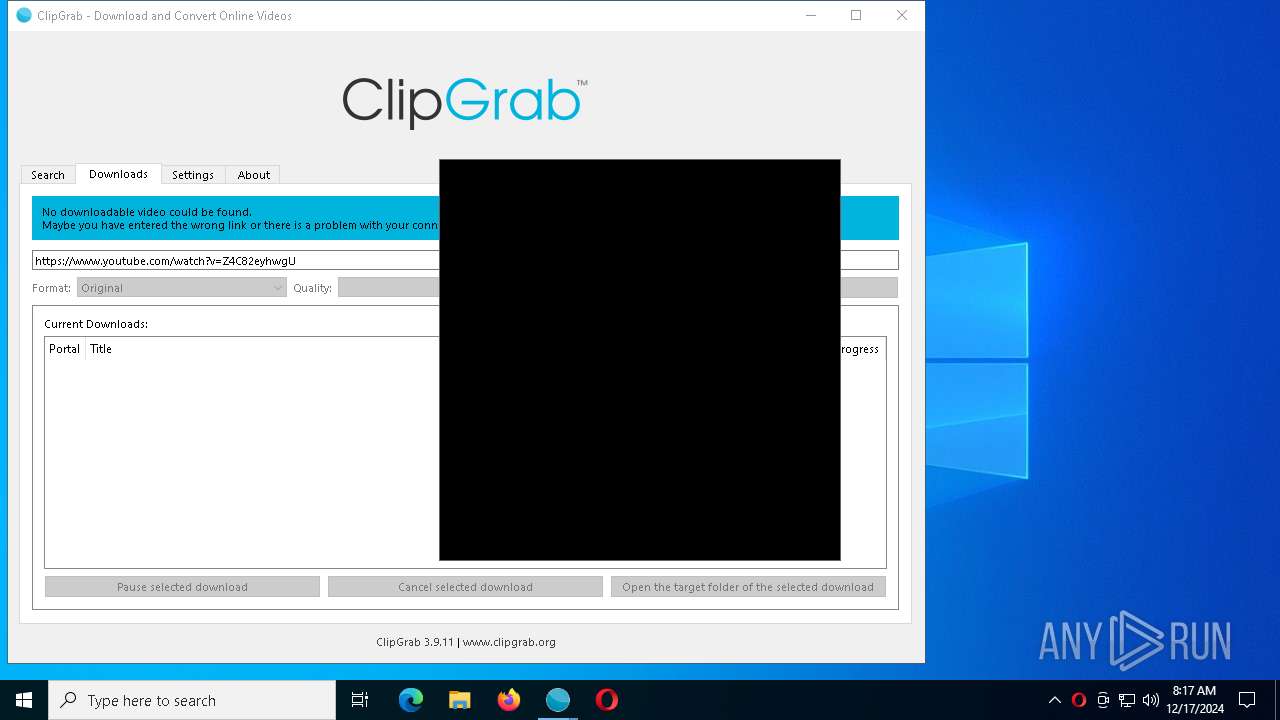
Task: Click Cancel selected download button
Action: 465,587
